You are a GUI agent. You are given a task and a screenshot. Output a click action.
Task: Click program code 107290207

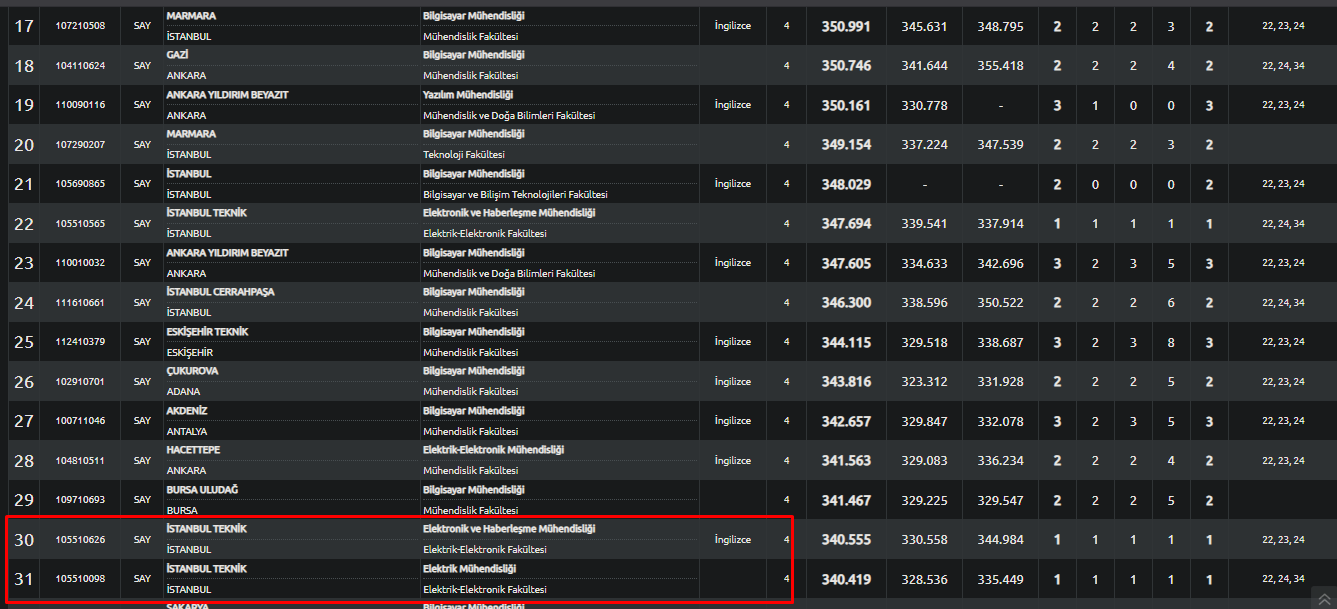81,144
